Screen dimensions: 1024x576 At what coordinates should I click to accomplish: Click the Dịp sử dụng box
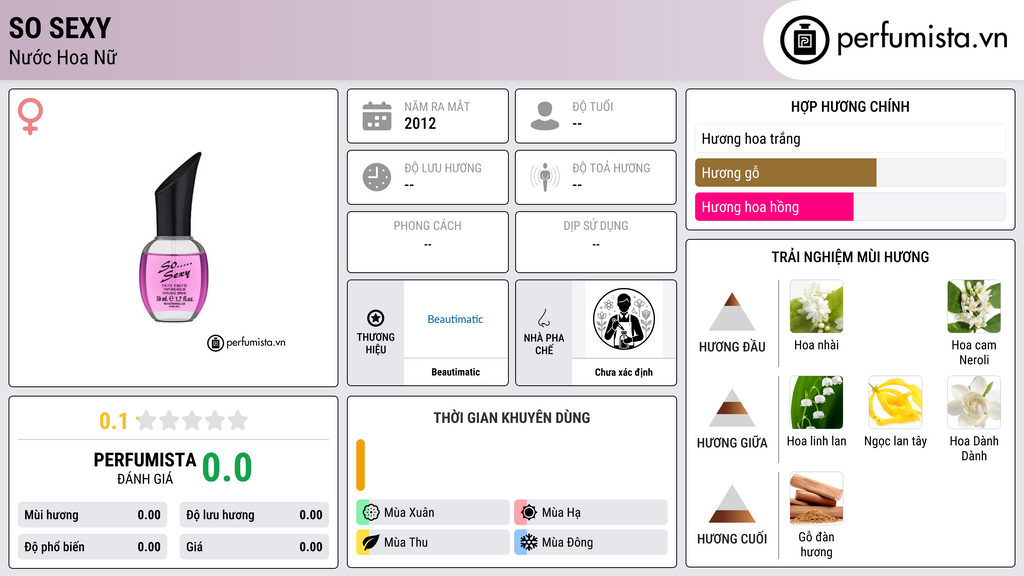coord(596,242)
